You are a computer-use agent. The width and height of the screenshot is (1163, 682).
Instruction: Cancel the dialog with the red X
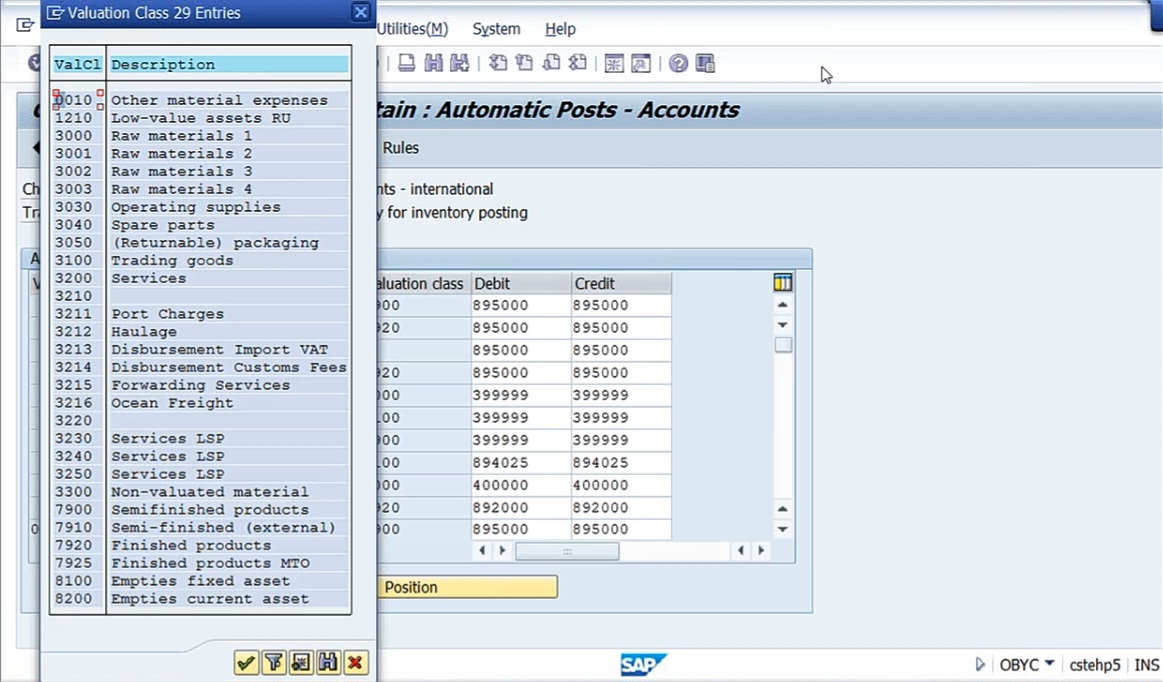[x=355, y=662]
